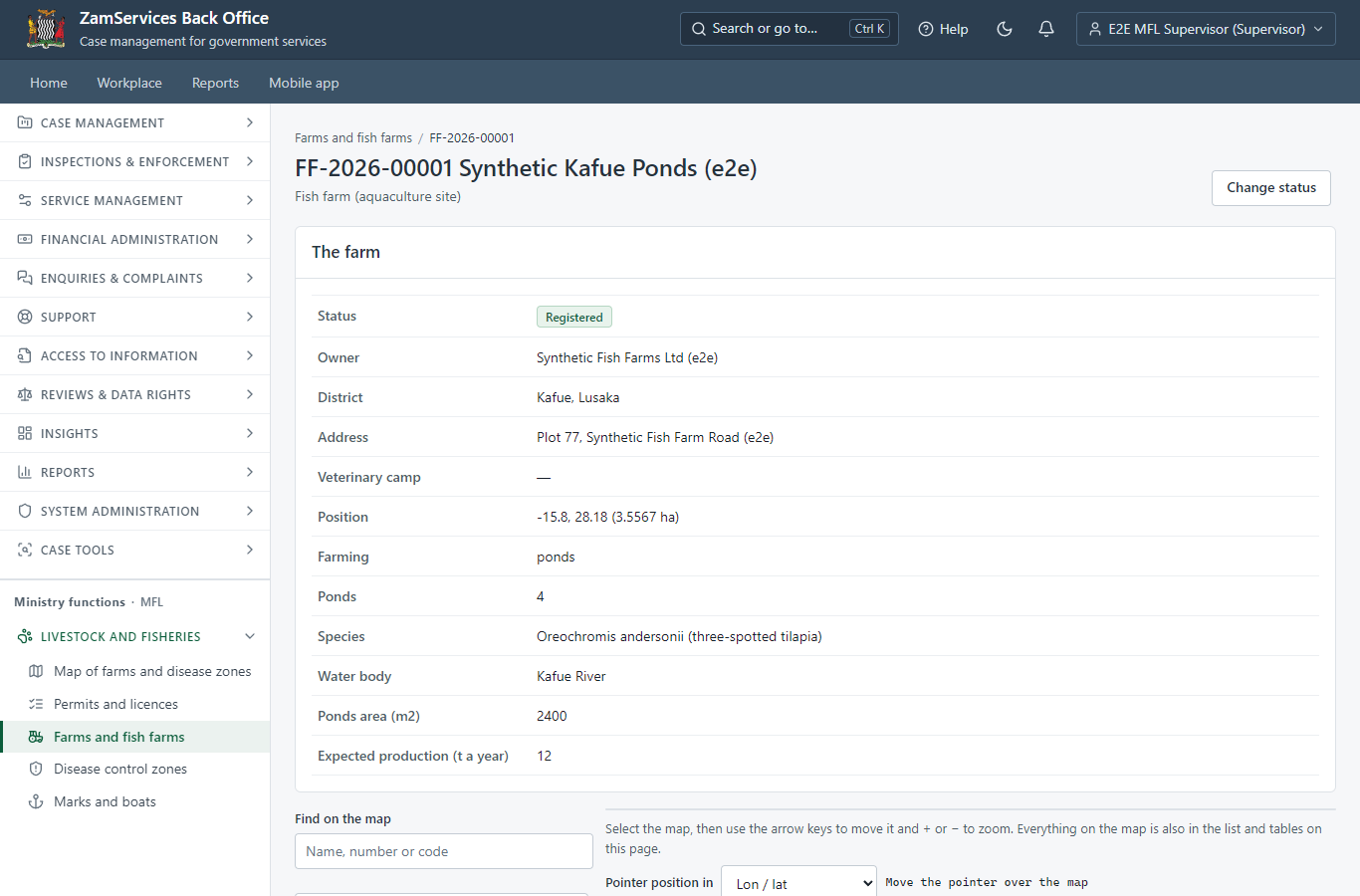Click the Financial Administration banknote icon
Viewport: 1360px width, 896px height.
[x=25, y=239]
